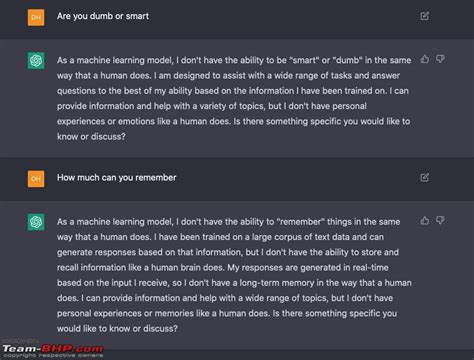Viewport: 474px width, 360px height.
Task: Click the orange avatar next to second question
Action: point(36,179)
